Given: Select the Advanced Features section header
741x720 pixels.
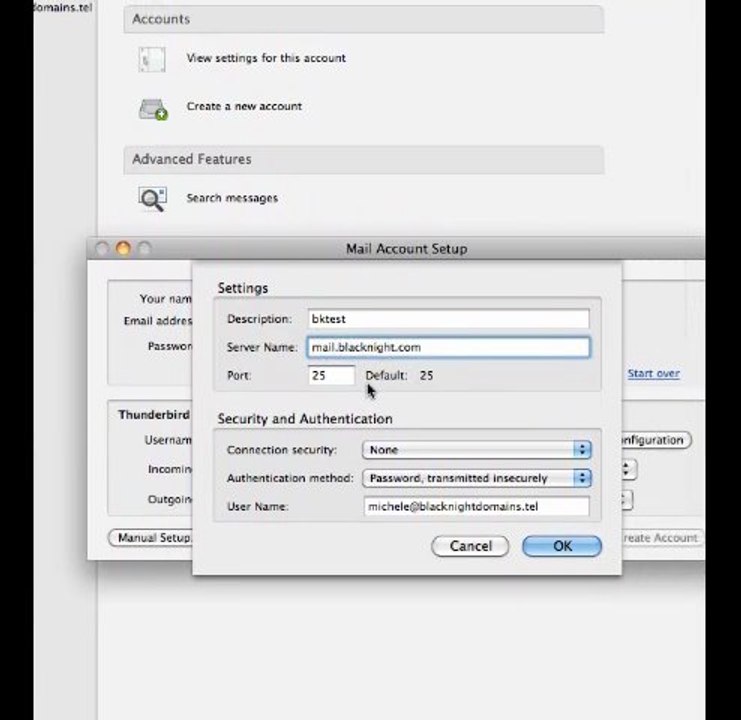Looking at the screenshot, I should 363,160.
